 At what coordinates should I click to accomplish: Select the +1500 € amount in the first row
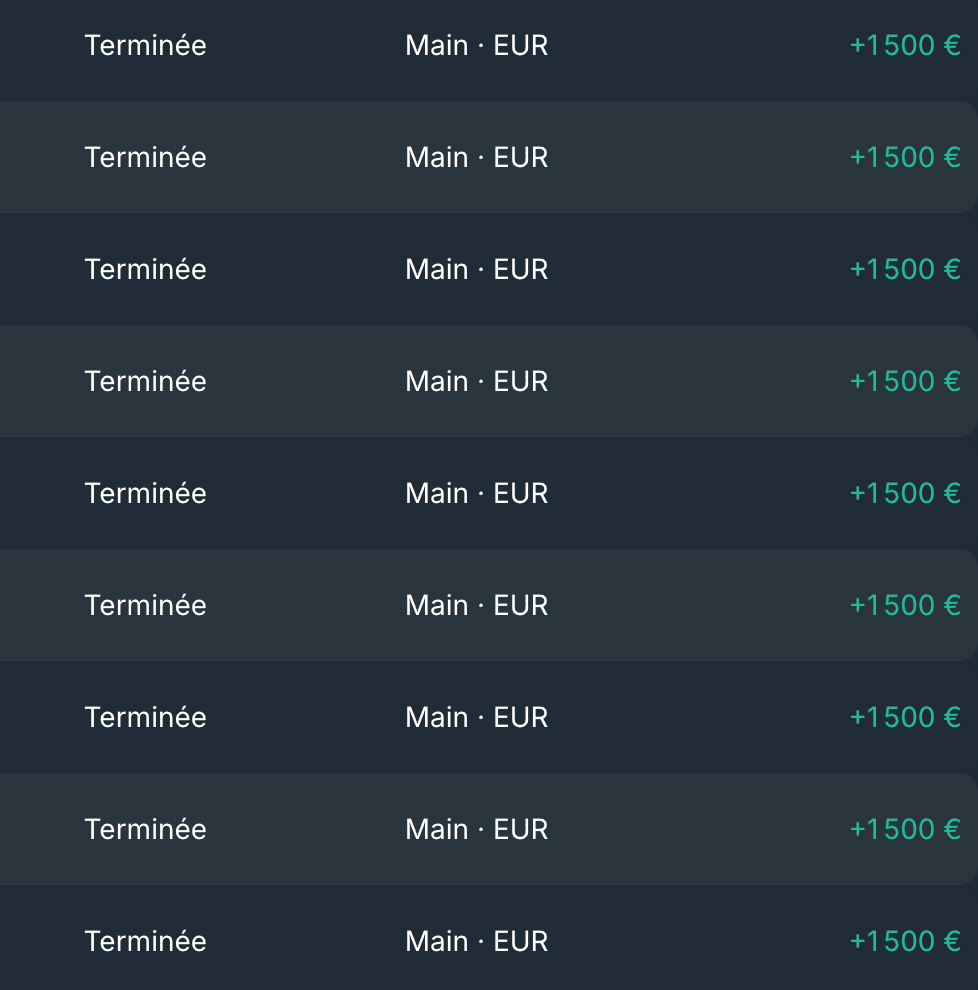click(905, 45)
